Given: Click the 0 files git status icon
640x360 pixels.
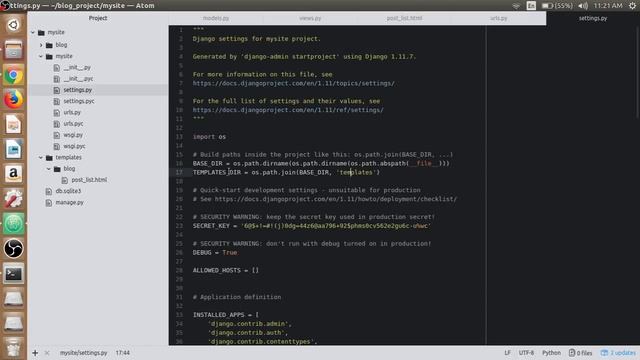Looking at the screenshot, I should pos(580,353).
